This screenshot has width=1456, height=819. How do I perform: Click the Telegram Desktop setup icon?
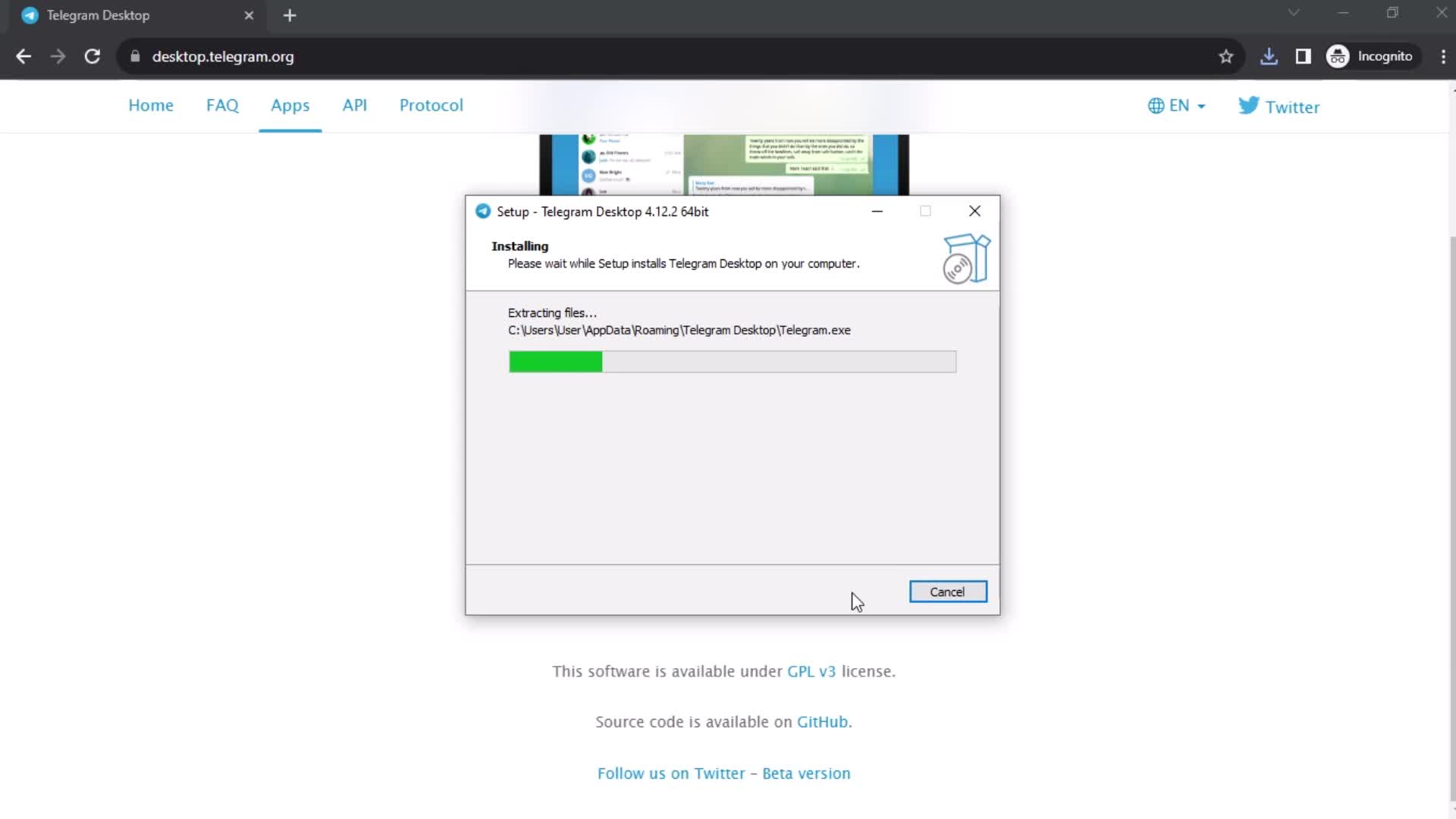[483, 211]
